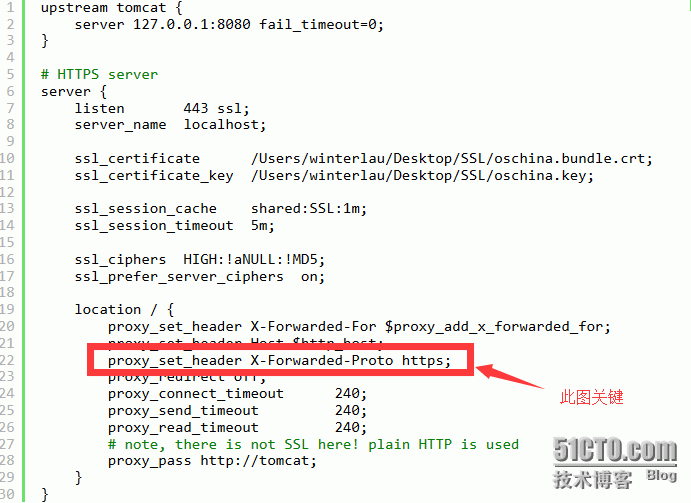This screenshot has height=503, width=691.
Task: Click the ssl_session_timeout 5m line
Action: (x=174, y=226)
